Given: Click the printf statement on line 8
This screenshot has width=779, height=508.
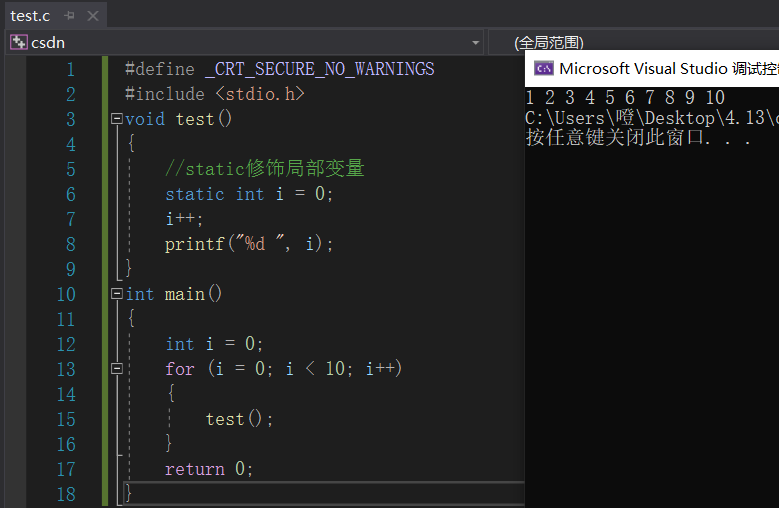Looking at the screenshot, I should click(x=249, y=244).
